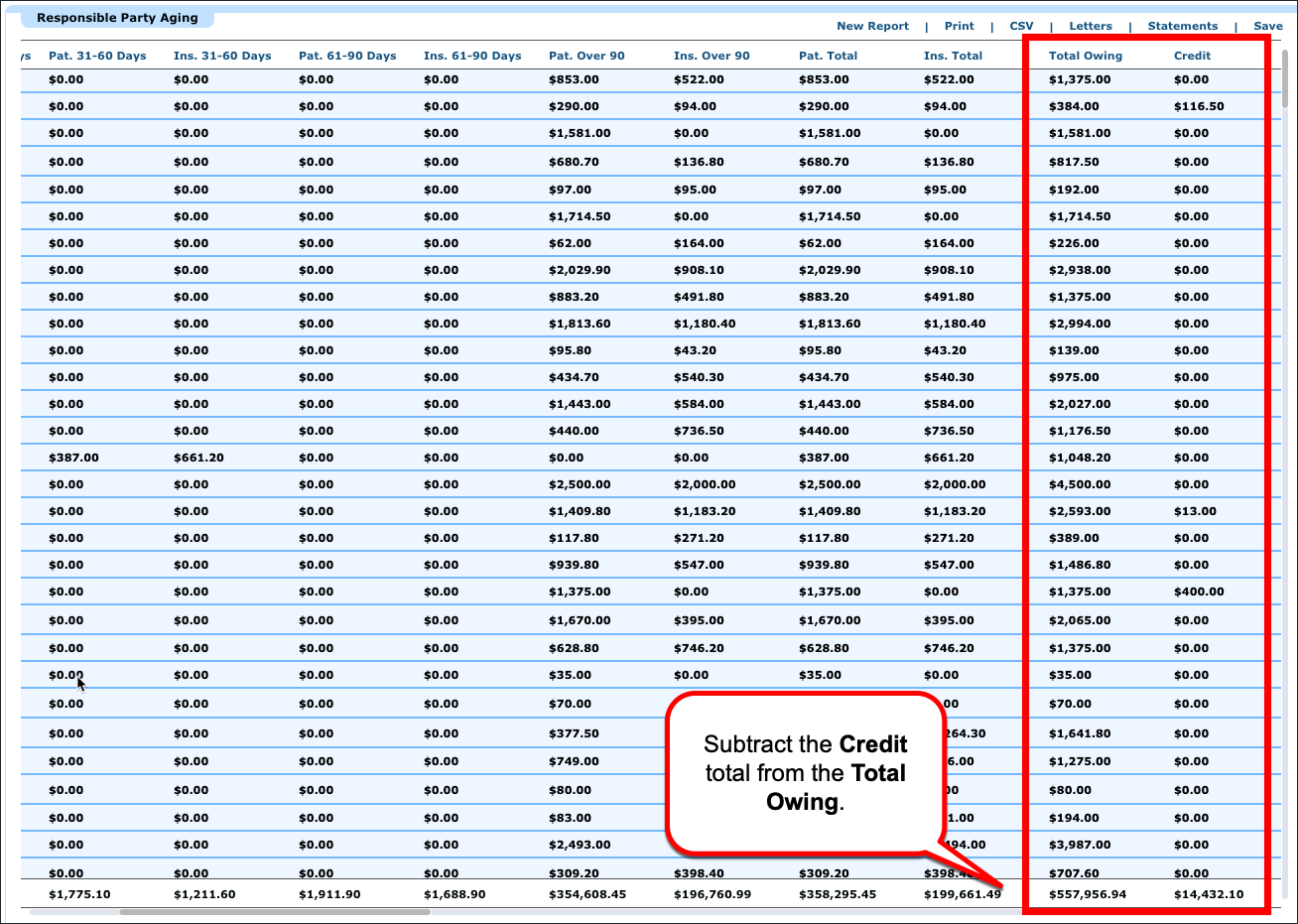The image size is (1298, 924).
Task: Click the horizontal scrollbar thumb
Action: (x=275, y=911)
